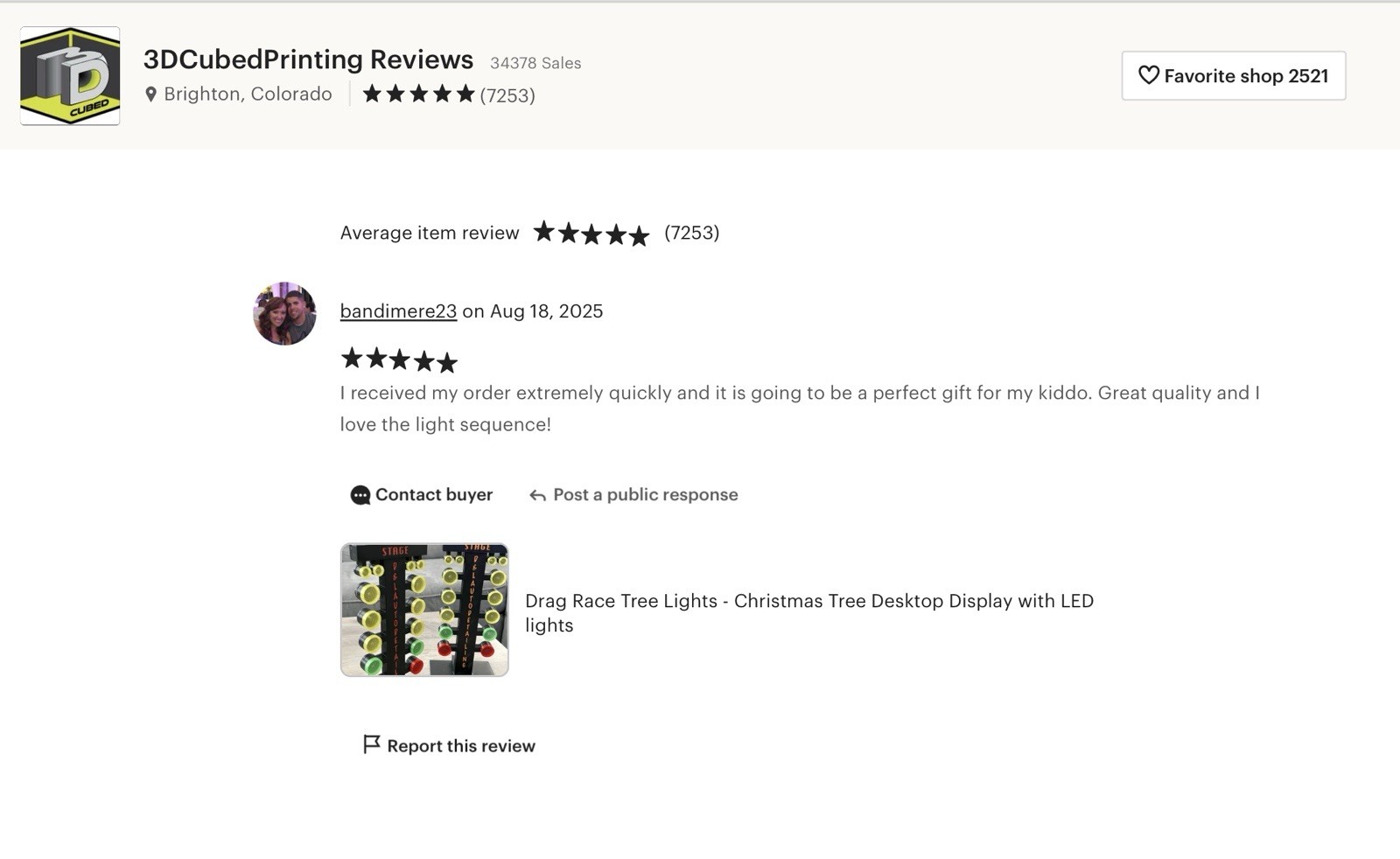Click the heart icon to favorite shop
The height and width of the screenshot is (859, 1400).
1148,75
